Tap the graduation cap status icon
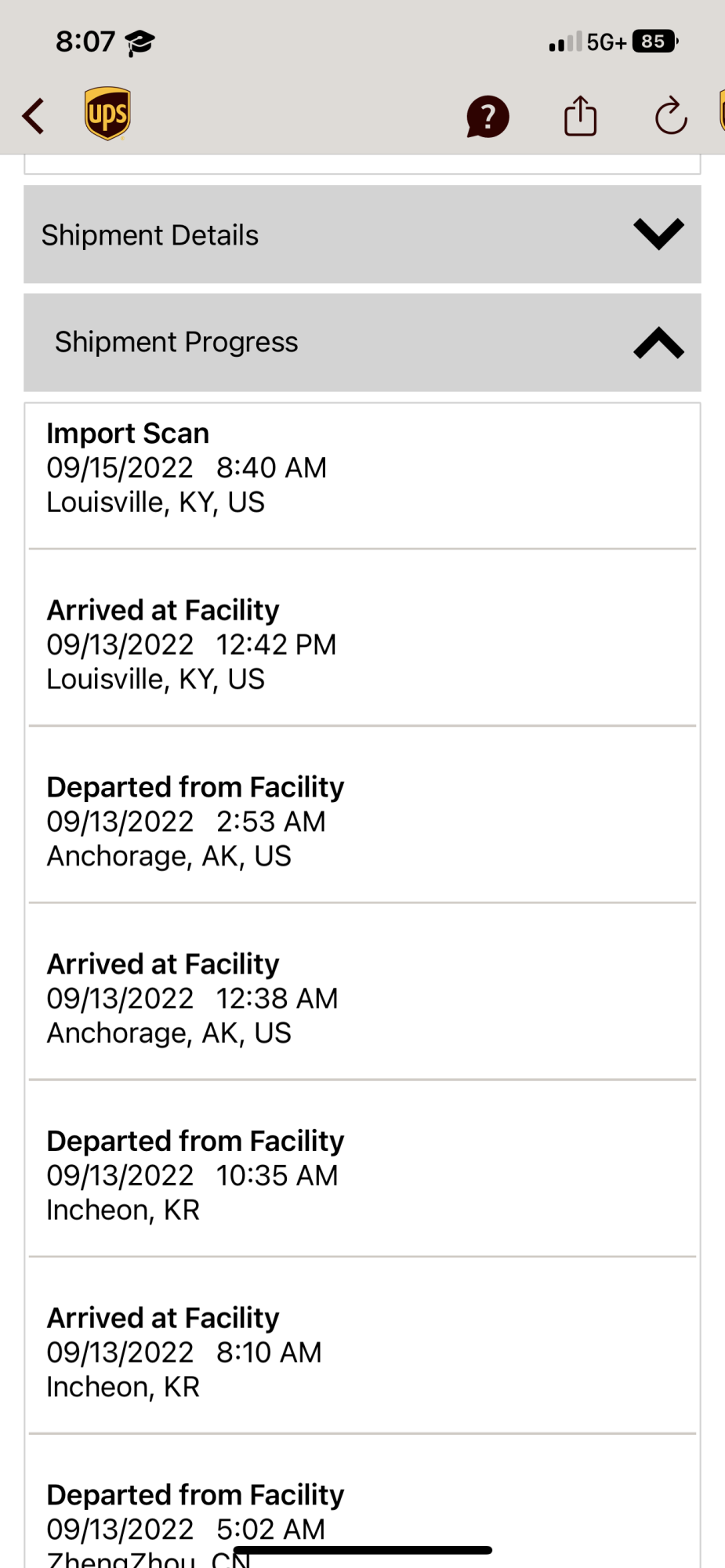 point(140,42)
